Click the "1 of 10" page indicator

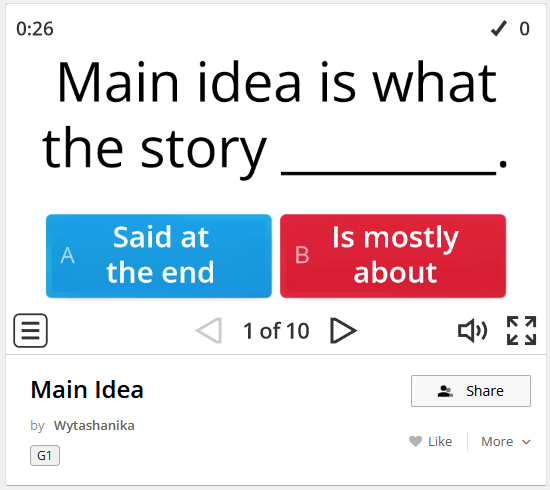[276, 331]
